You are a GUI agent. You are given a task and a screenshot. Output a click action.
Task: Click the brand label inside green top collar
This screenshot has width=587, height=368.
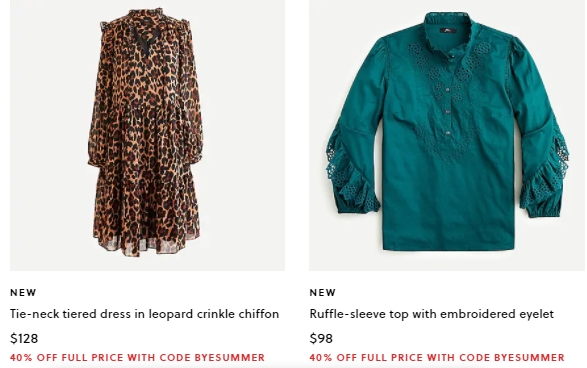(x=446, y=31)
